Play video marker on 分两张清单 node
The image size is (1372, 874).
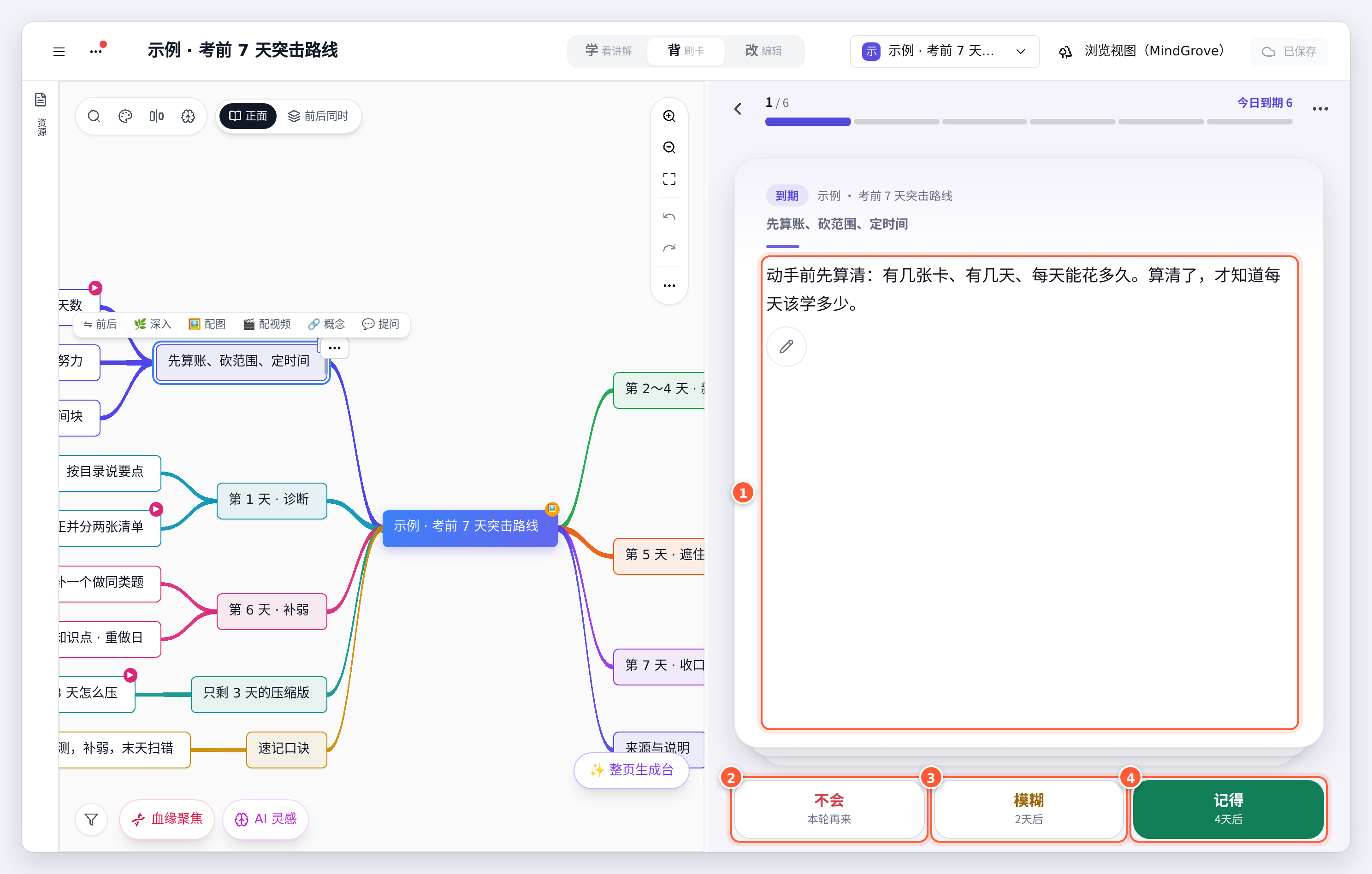point(156,509)
